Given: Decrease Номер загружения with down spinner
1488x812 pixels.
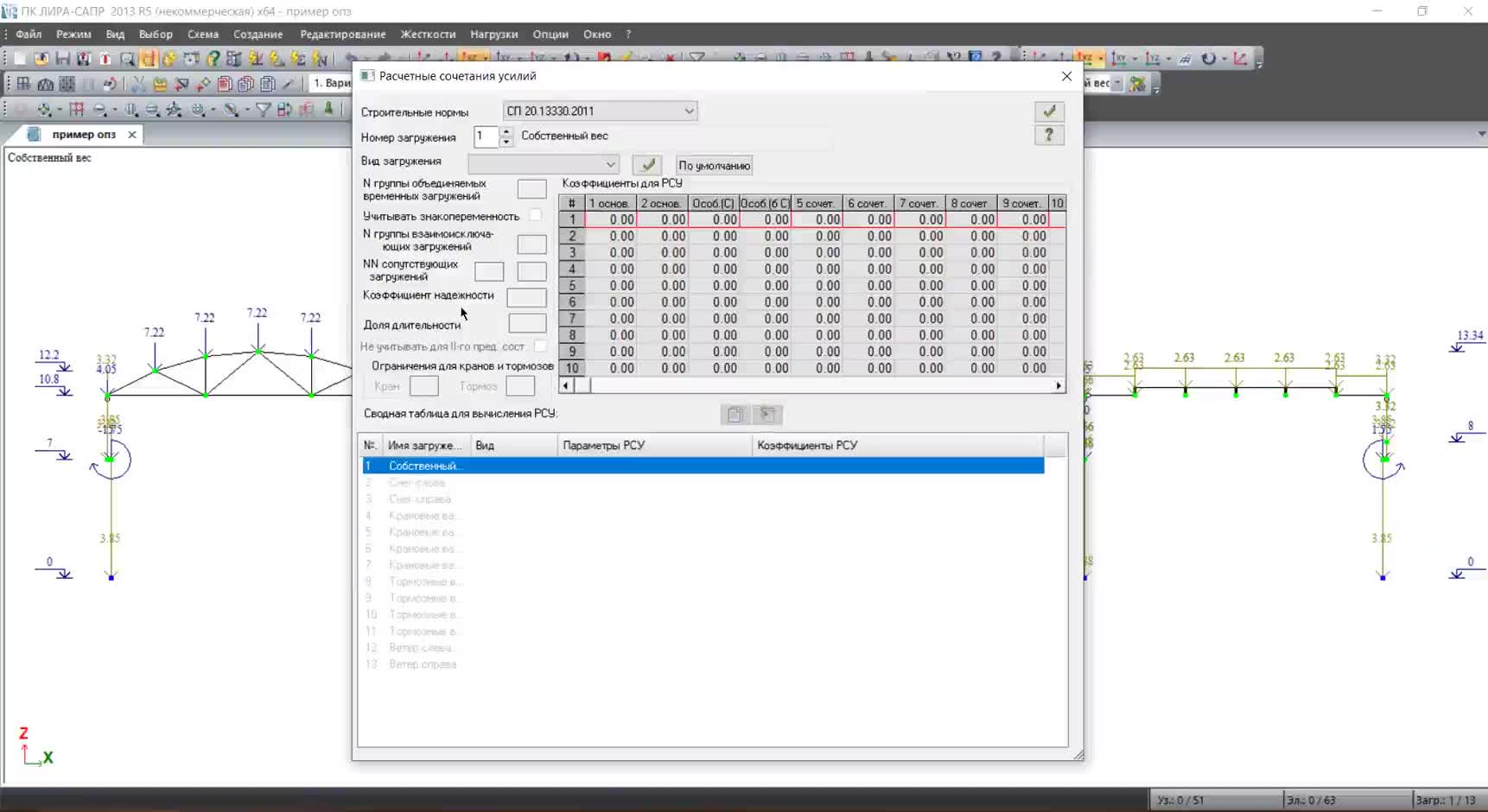Looking at the screenshot, I should (506, 142).
